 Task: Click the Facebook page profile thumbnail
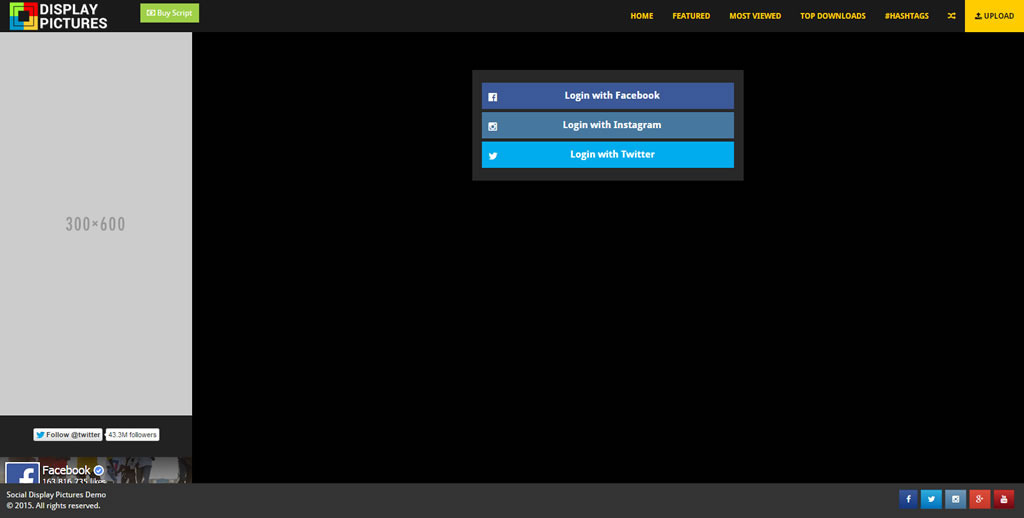(22, 473)
